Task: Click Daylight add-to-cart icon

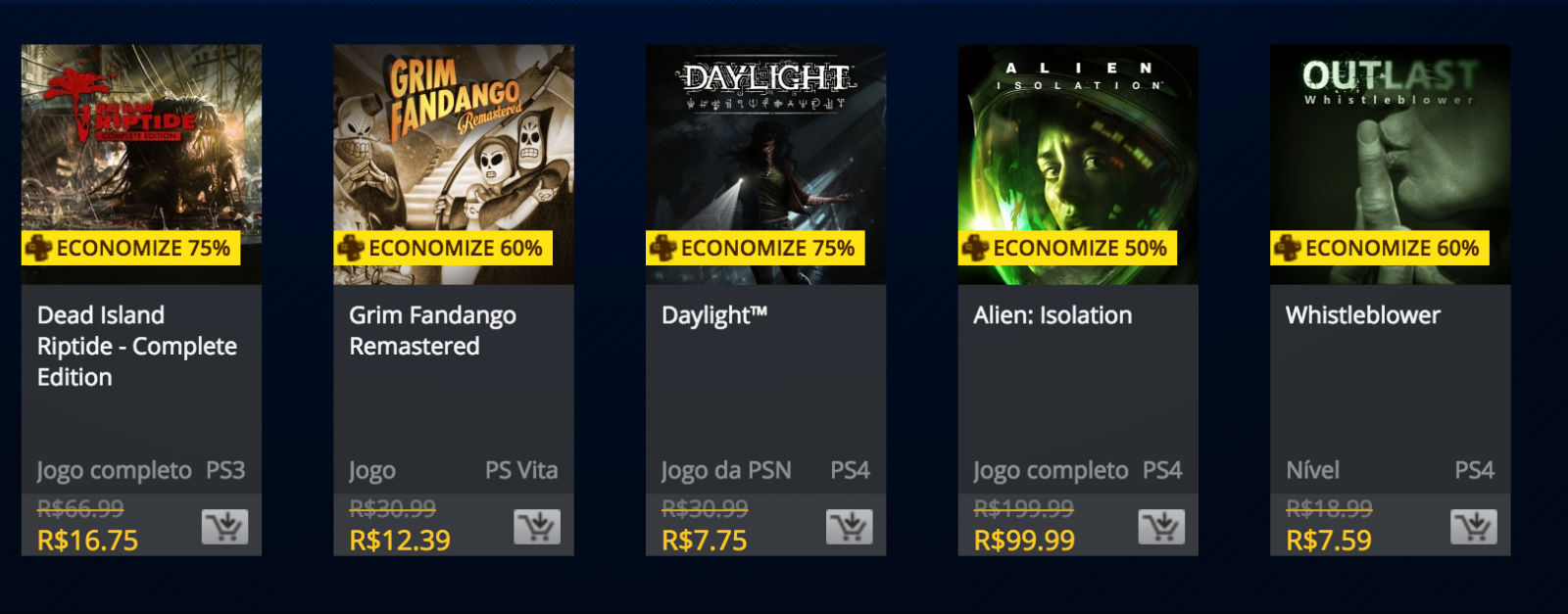Action: (850, 527)
